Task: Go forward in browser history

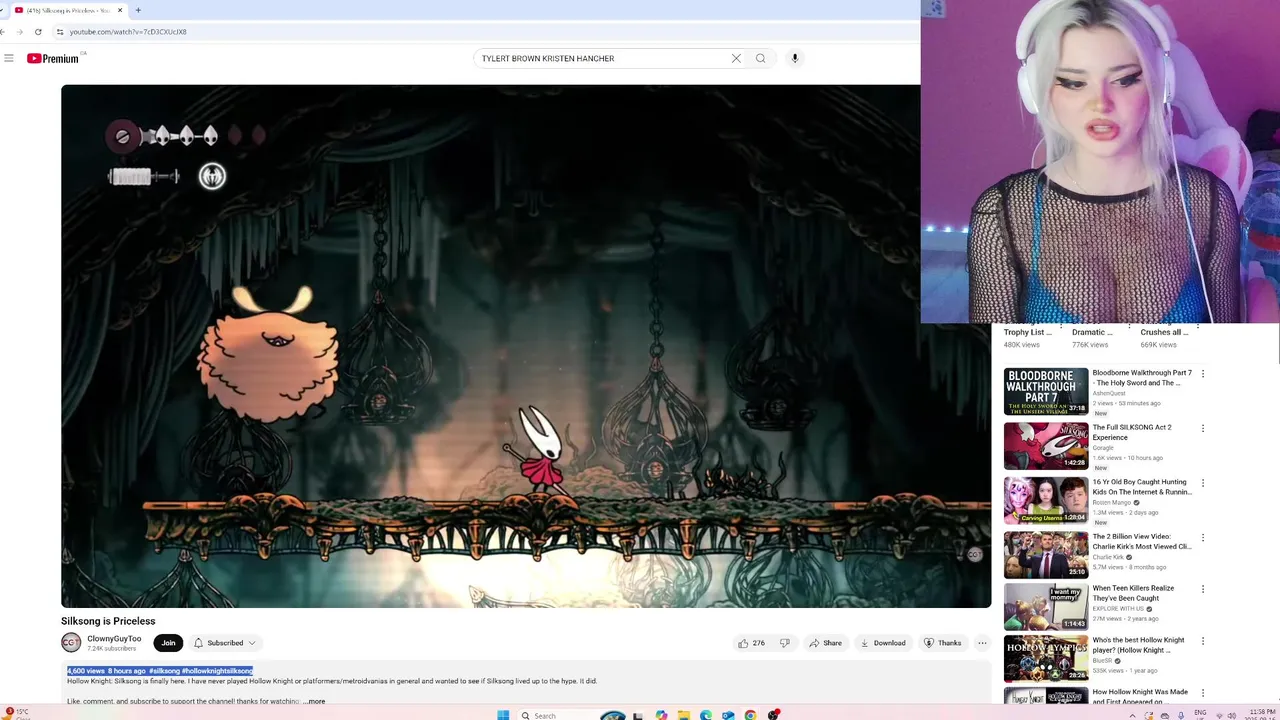Action: click(19, 32)
